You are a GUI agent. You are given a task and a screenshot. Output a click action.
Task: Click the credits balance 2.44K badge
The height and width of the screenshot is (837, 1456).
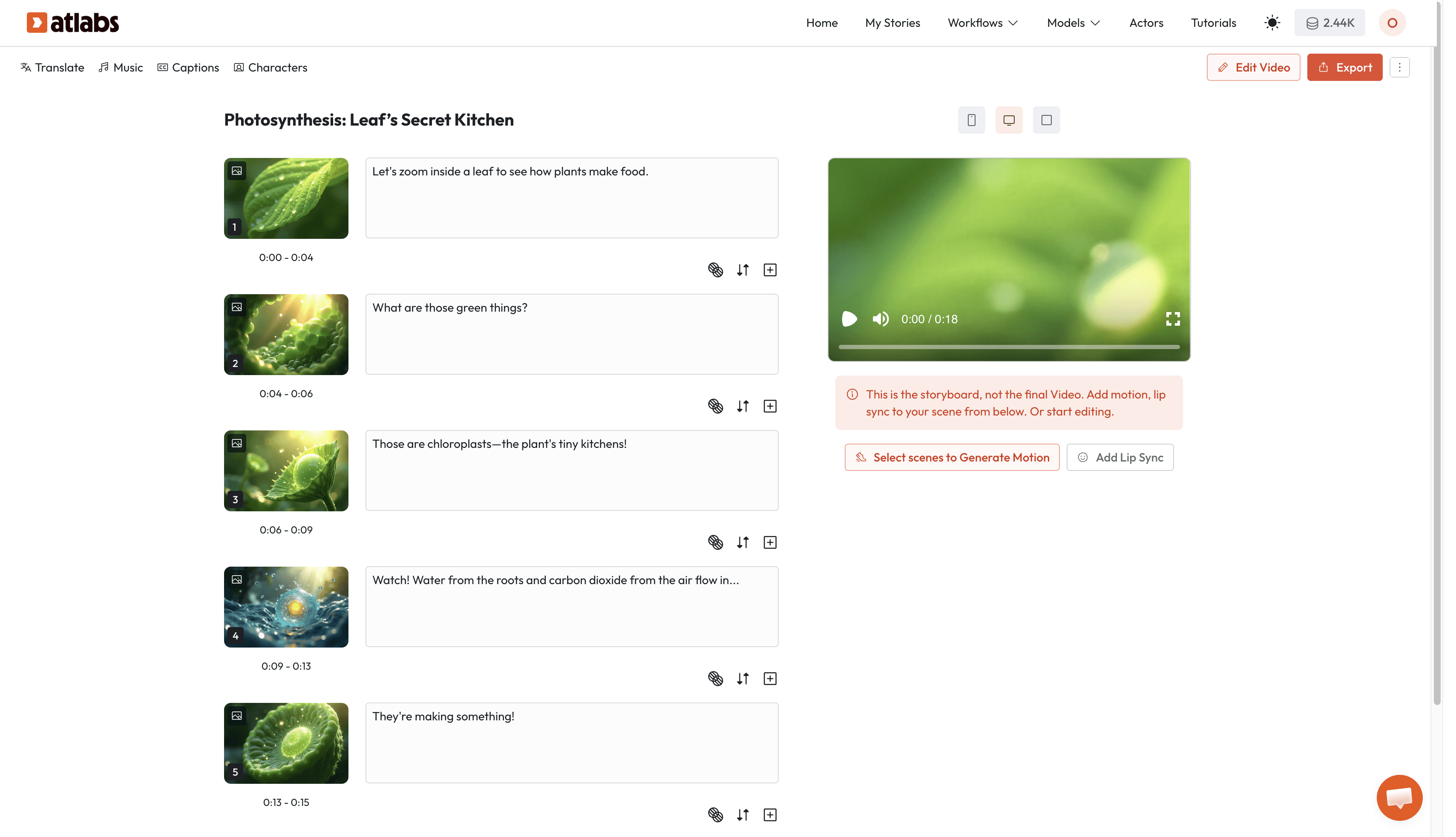1329,23
